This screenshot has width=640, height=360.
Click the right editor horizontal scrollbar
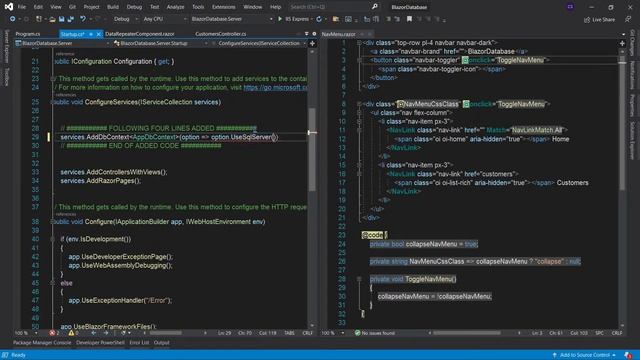[x=467, y=333]
